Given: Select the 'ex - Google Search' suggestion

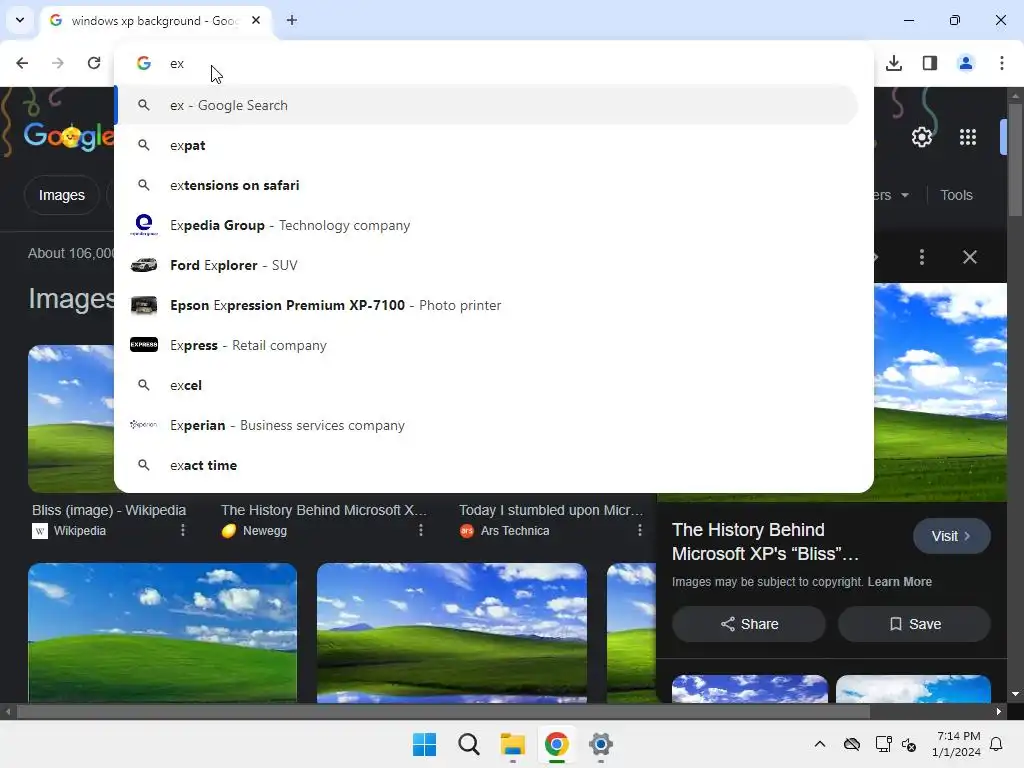Looking at the screenshot, I should [487, 105].
